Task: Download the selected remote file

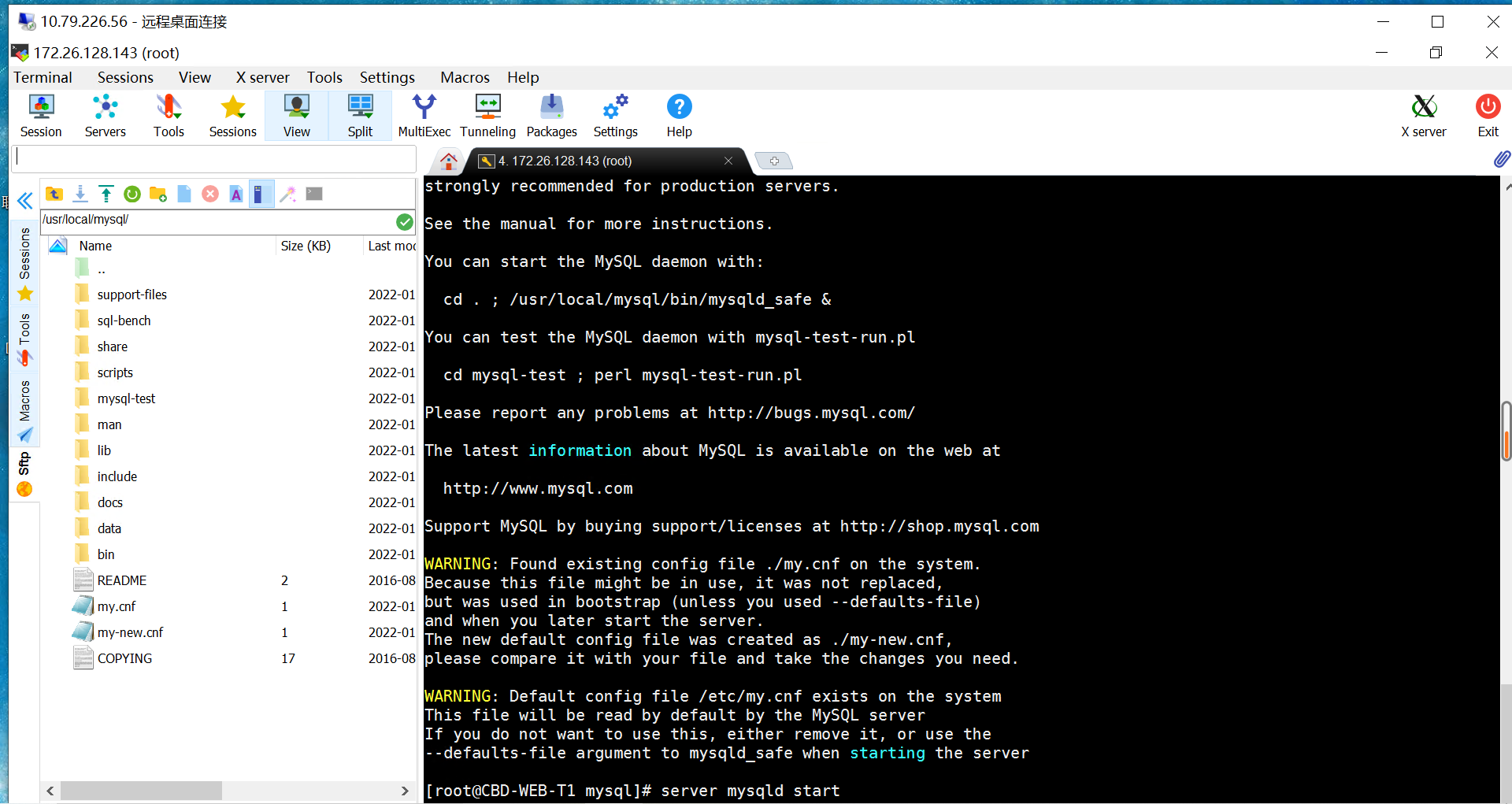Action: [80, 193]
